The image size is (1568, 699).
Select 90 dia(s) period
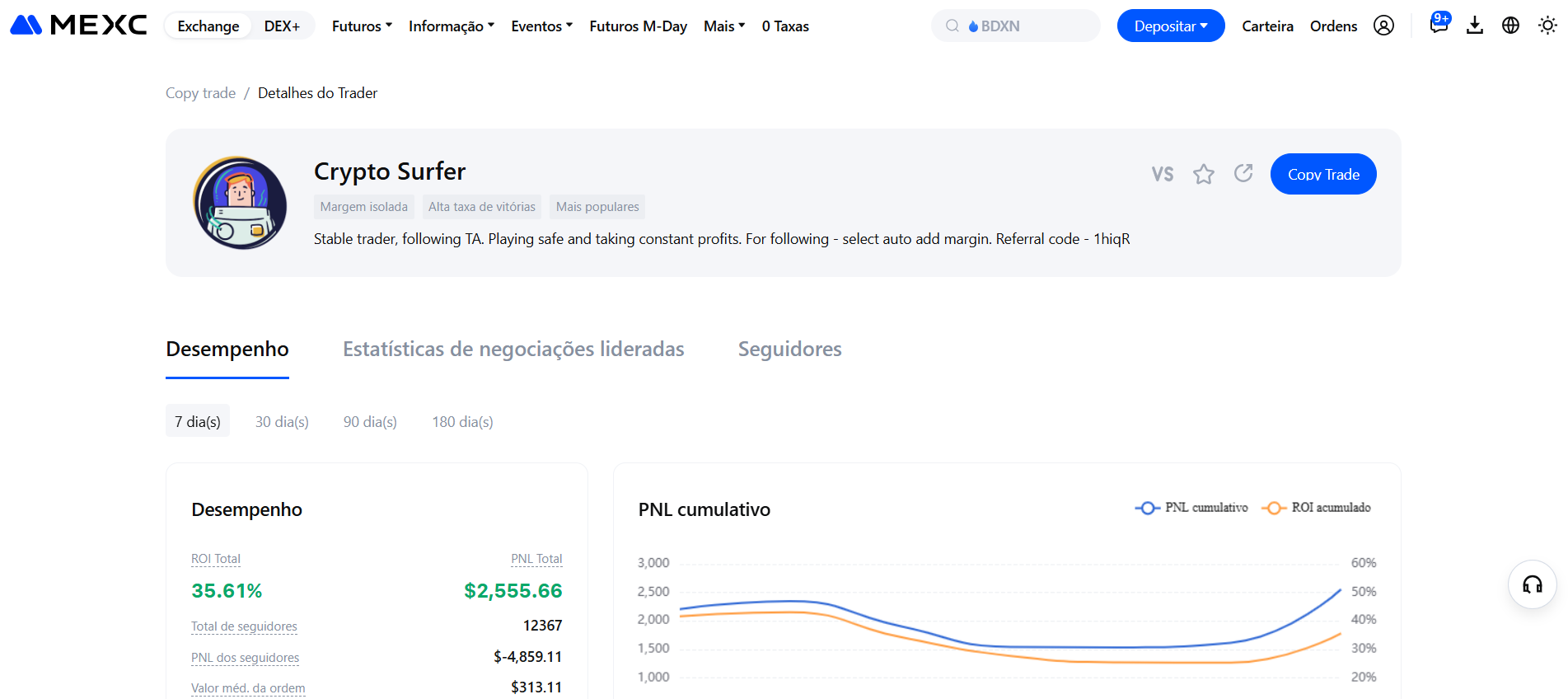coord(370,421)
